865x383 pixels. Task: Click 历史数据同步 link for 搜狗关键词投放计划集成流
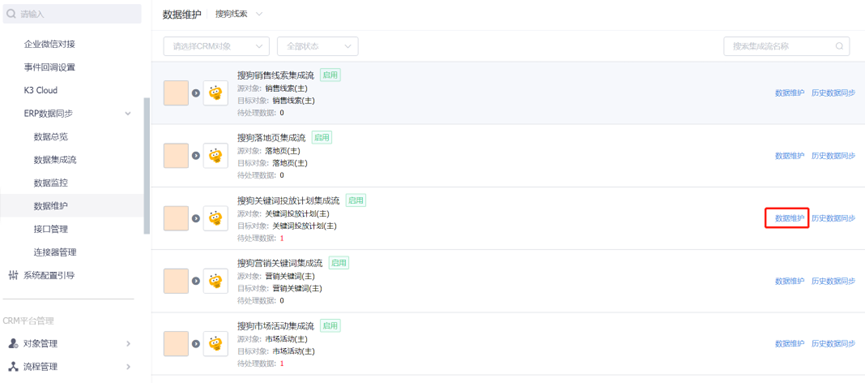833,219
